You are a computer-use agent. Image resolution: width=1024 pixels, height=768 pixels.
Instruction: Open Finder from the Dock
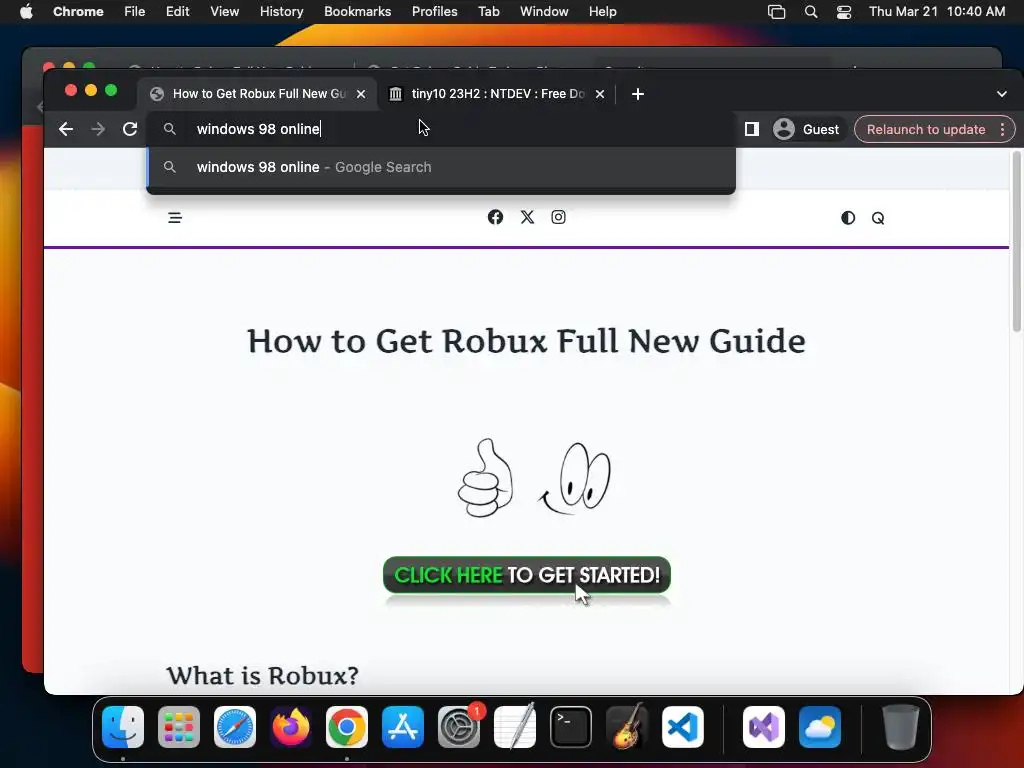(x=123, y=727)
